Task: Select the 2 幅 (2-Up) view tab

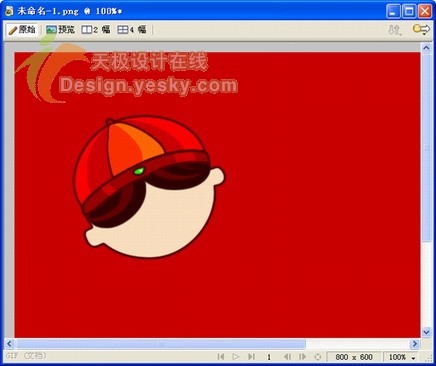Action: 96,30
